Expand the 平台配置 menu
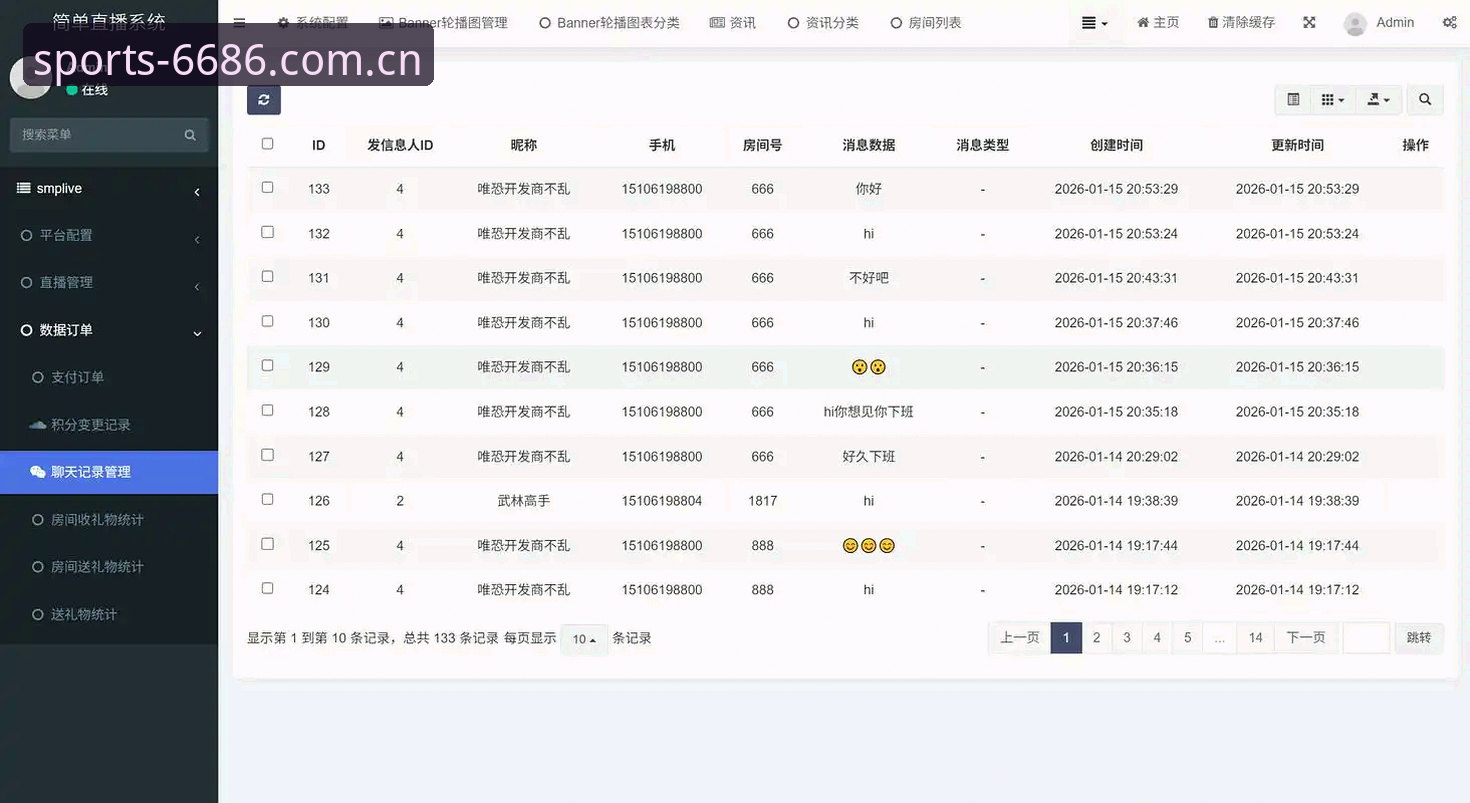The image size is (1470, 803). pos(109,236)
